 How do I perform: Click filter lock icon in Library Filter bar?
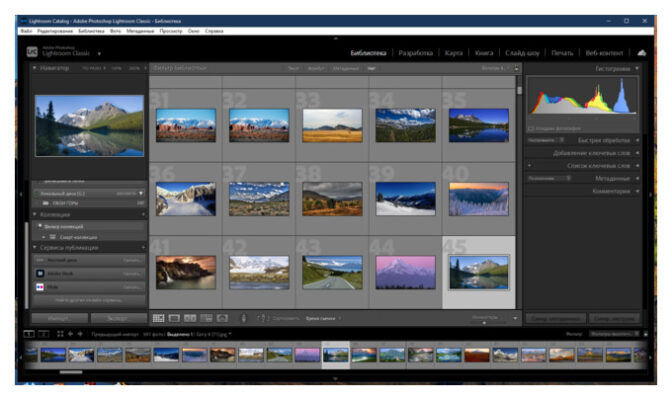pos(516,69)
